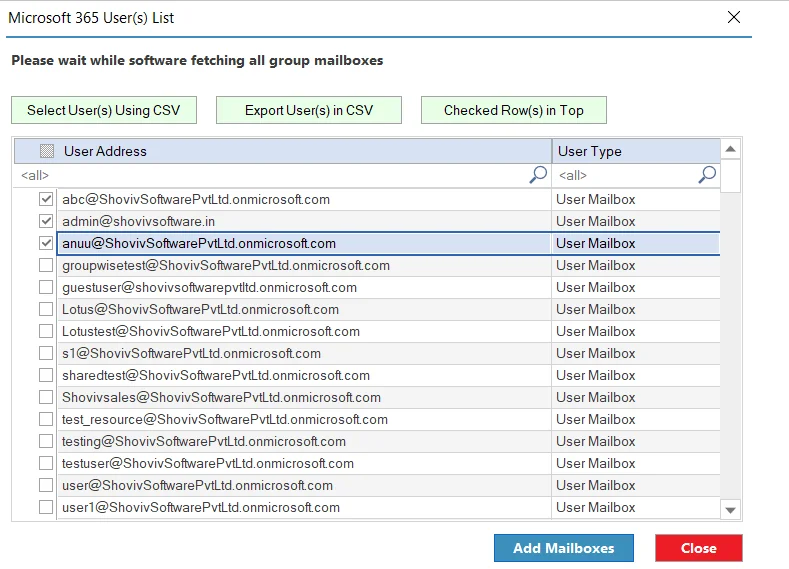
Task: Select testing@ShovivSoftwarePvtLtd.onmicrosoft.com address text
Action: [204, 441]
